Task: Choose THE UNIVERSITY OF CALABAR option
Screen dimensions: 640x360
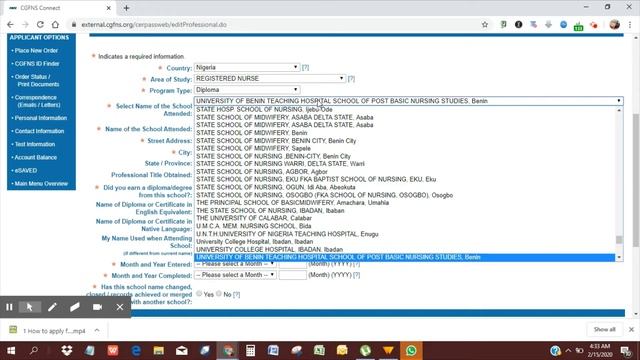Action: (404, 218)
